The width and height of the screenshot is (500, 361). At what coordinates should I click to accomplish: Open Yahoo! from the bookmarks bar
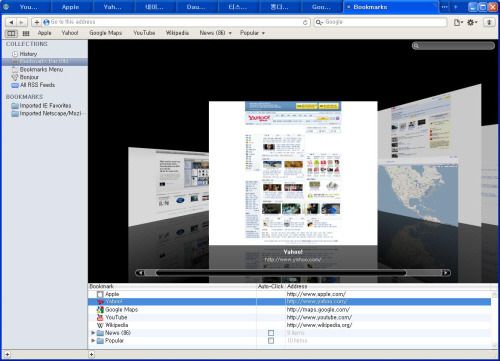(70, 33)
